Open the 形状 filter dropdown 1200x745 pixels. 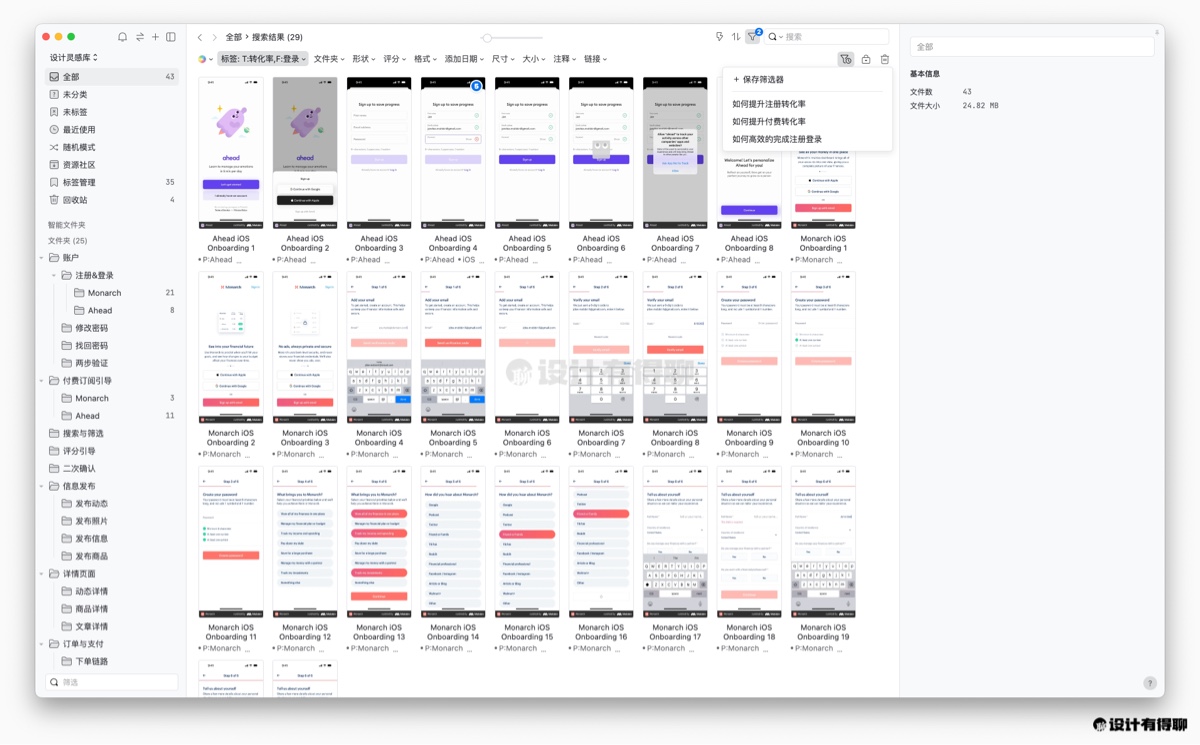click(x=364, y=59)
